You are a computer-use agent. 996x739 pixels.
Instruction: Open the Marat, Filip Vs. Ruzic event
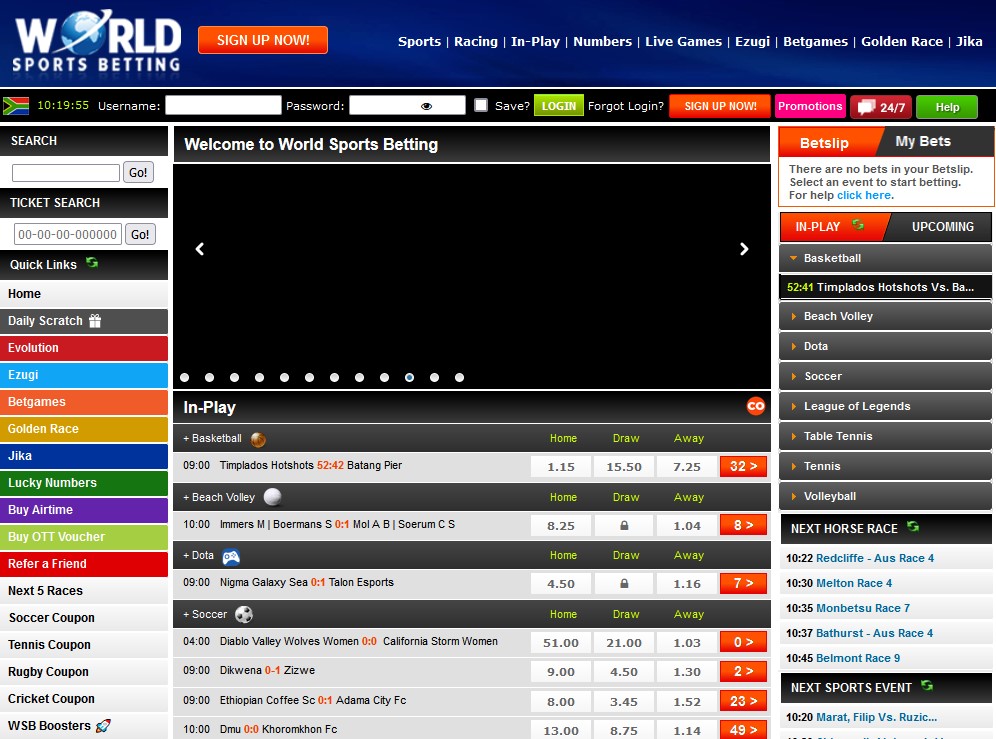[x=876, y=717]
